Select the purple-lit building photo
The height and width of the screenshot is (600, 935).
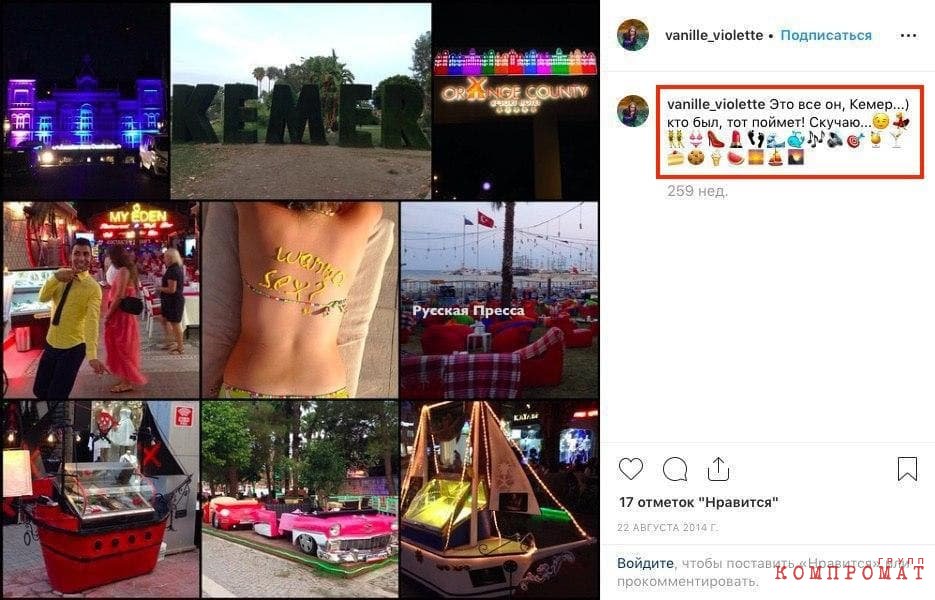click(x=85, y=101)
